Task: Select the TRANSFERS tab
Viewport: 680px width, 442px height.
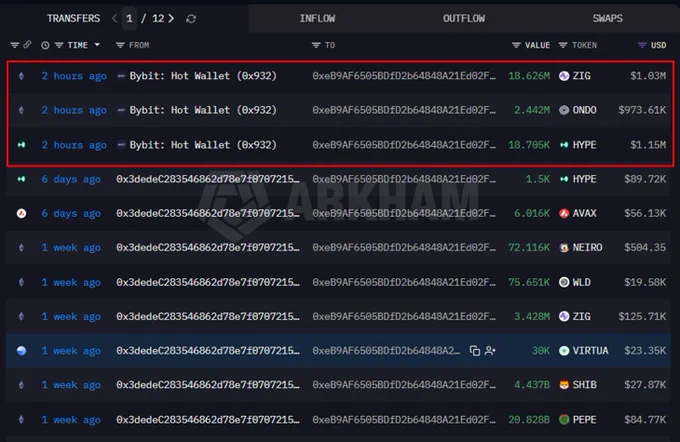Action: (73, 18)
